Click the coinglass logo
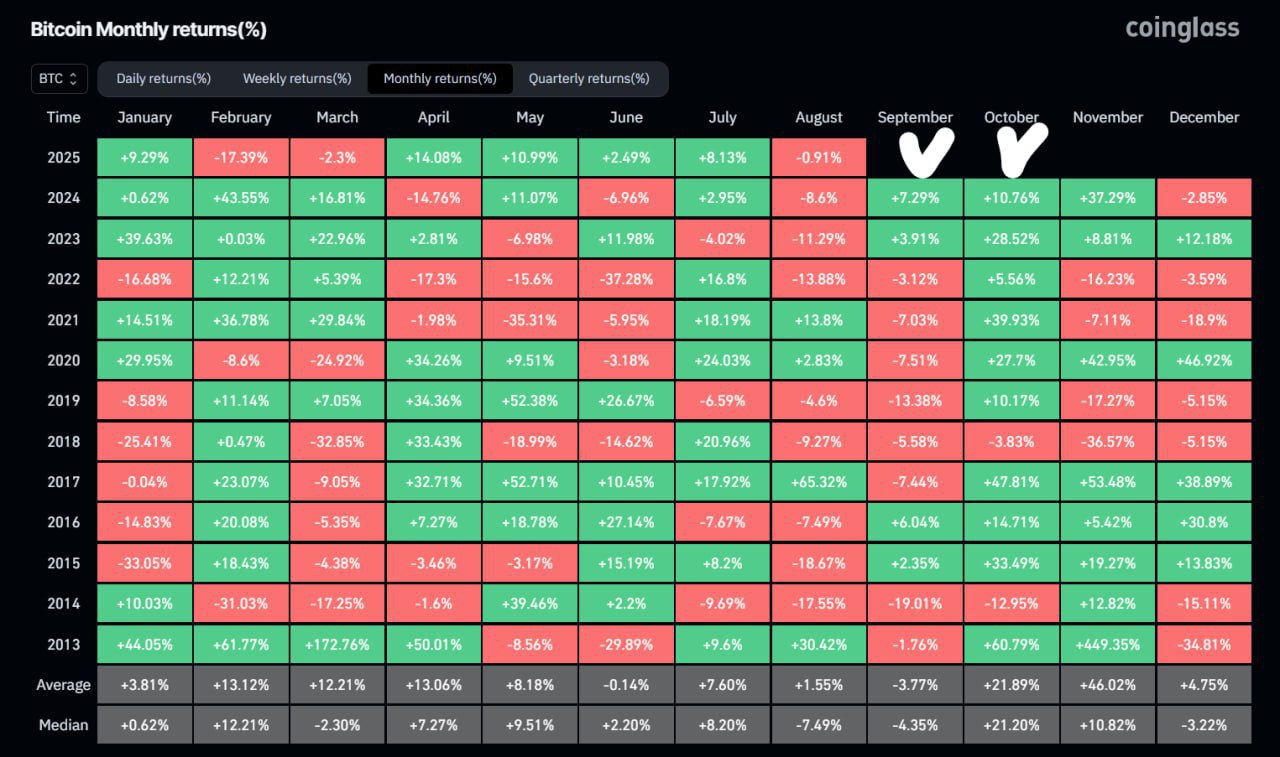 click(1182, 28)
